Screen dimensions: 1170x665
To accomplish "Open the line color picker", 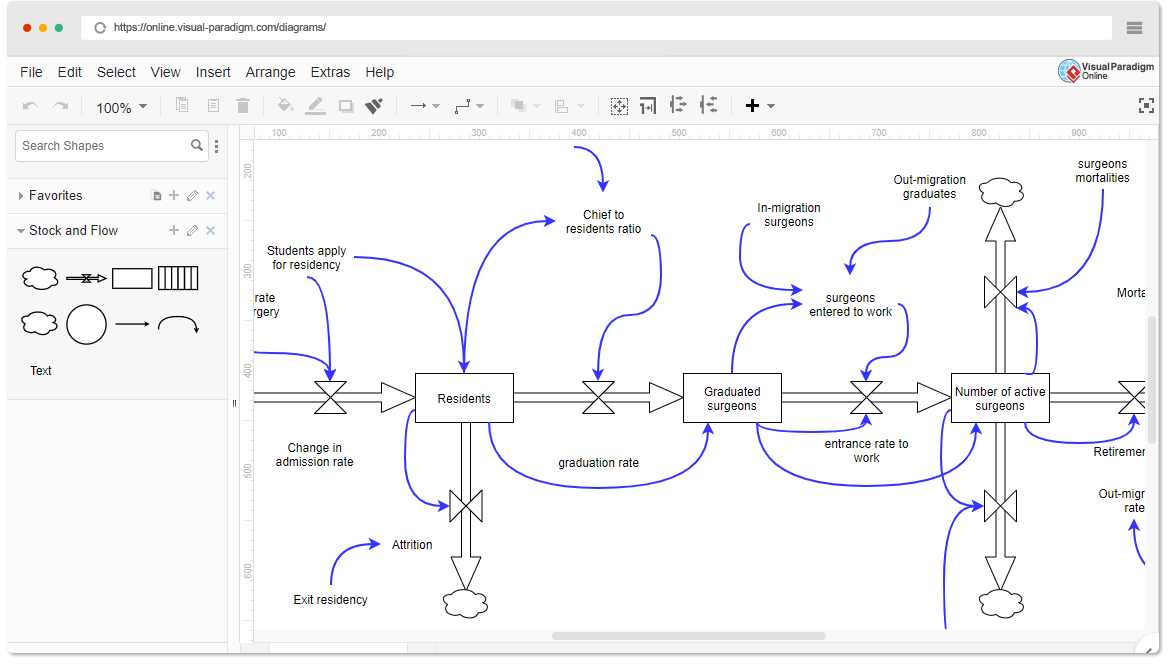I will point(315,105).
